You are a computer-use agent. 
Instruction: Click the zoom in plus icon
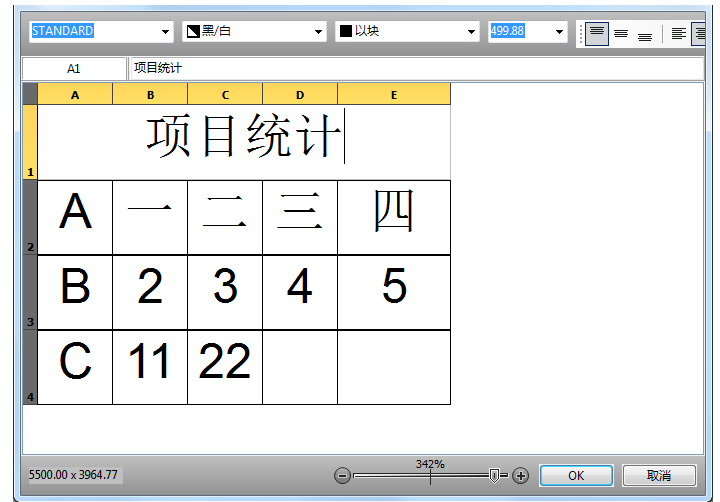(x=521, y=476)
